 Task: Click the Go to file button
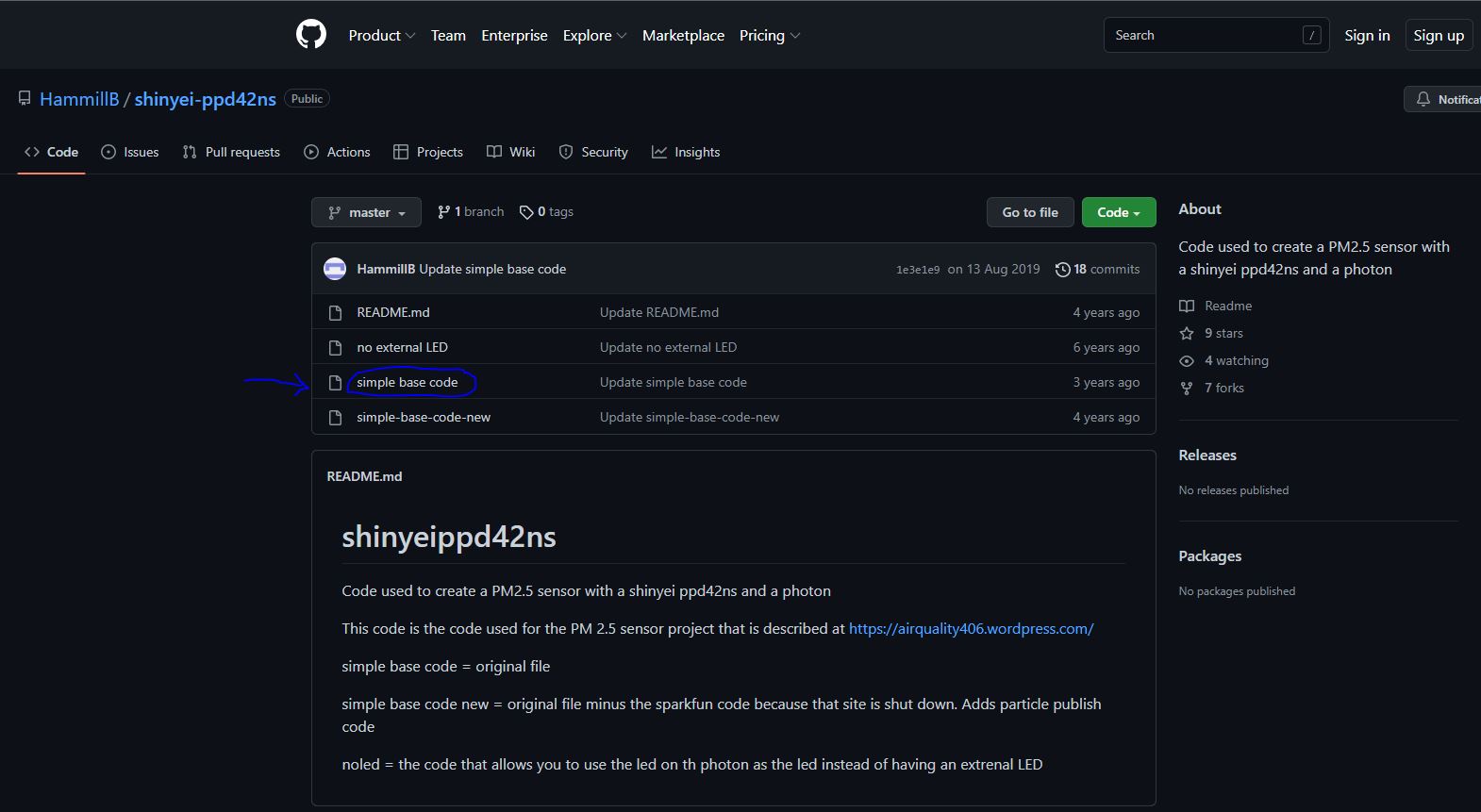point(1030,212)
